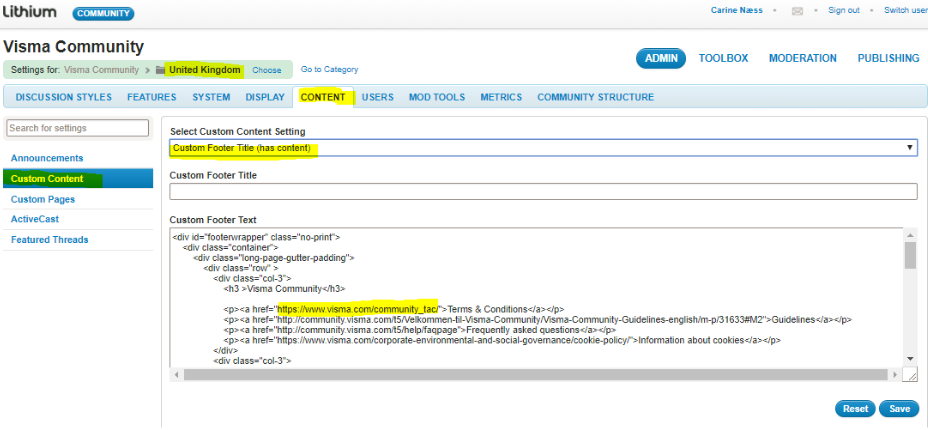
Task: Click vertical scrollbar down arrow in text area
Action: 910,359
